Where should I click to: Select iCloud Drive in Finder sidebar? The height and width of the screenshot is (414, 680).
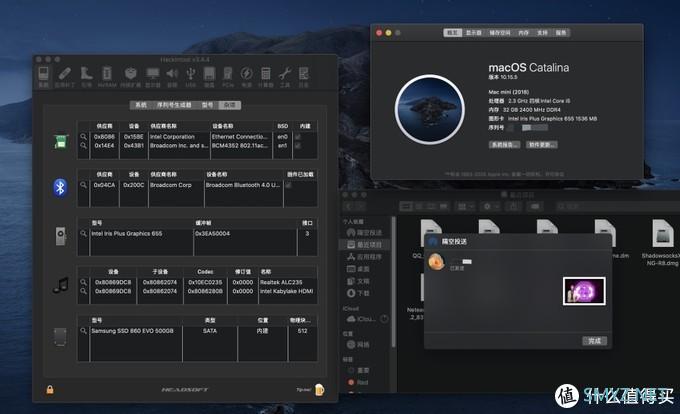pyautogui.click(x=361, y=319)
